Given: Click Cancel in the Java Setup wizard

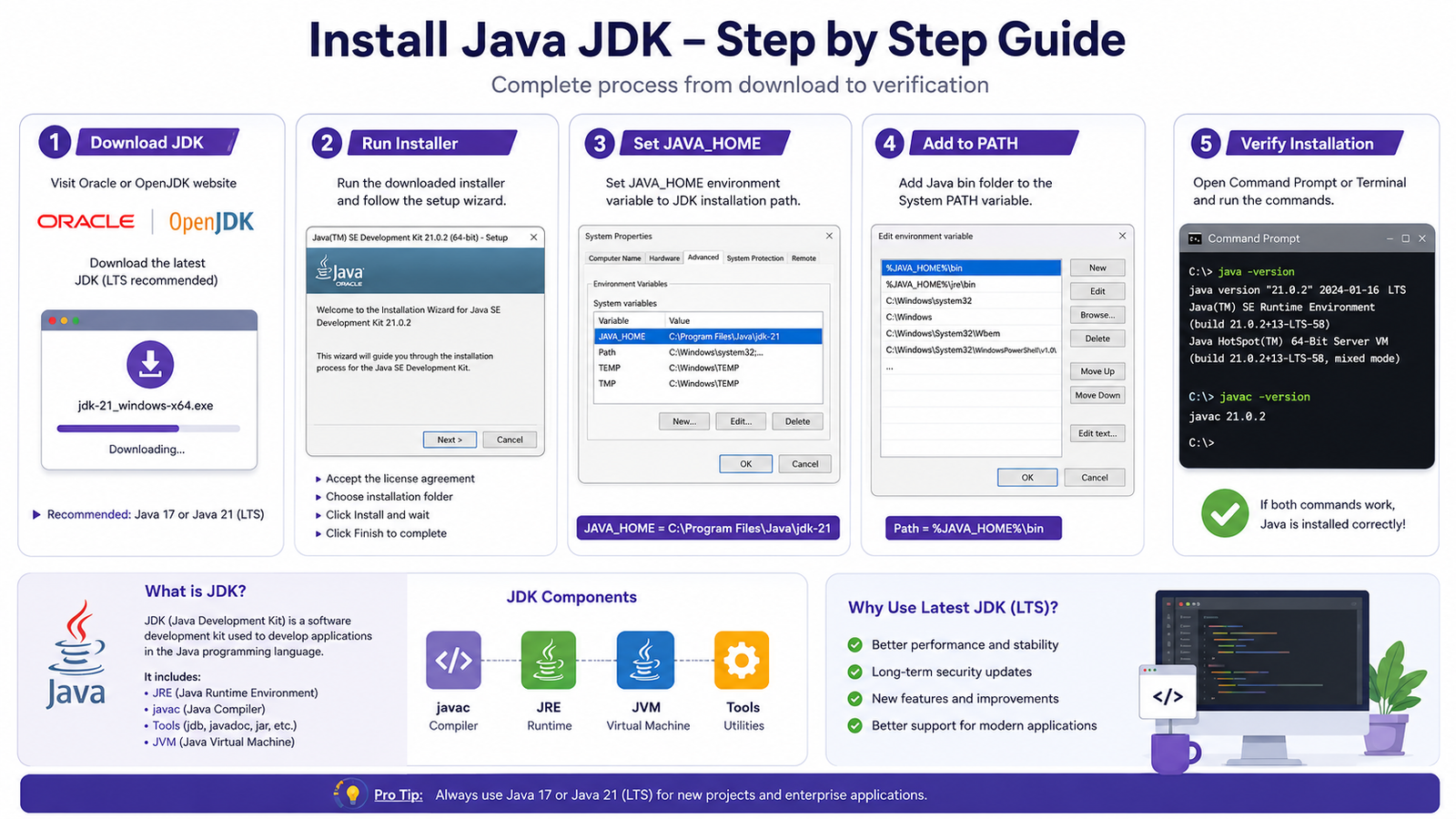Looking at the screenshot, I should (510, 440).
